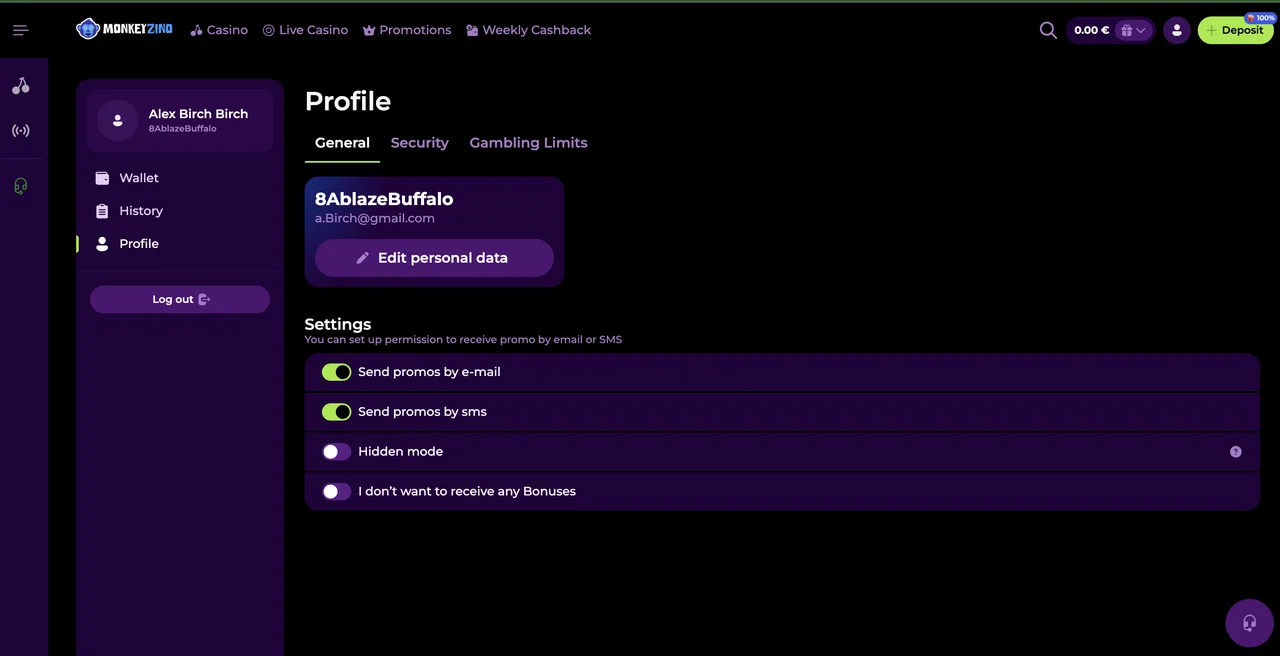Toggle Send promos by sms
This screenshot has width=1280, height=656.
coord(336,412)
